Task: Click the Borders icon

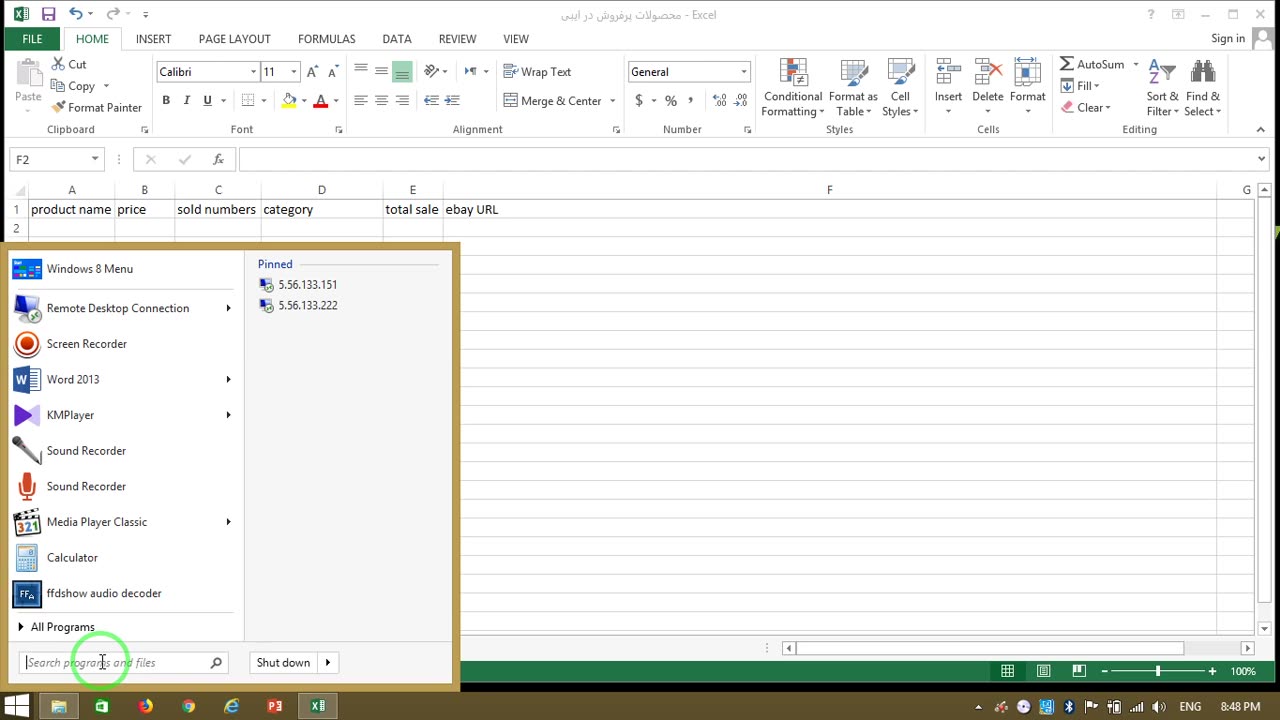Action: click(x=248, y=100)
